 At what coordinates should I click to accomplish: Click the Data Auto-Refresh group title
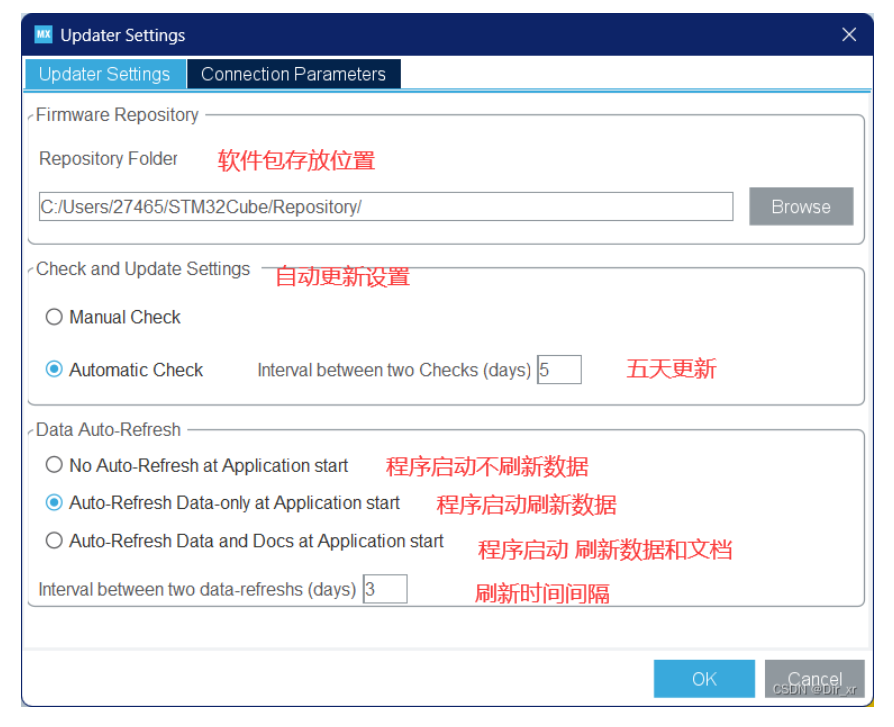(108, 429)
